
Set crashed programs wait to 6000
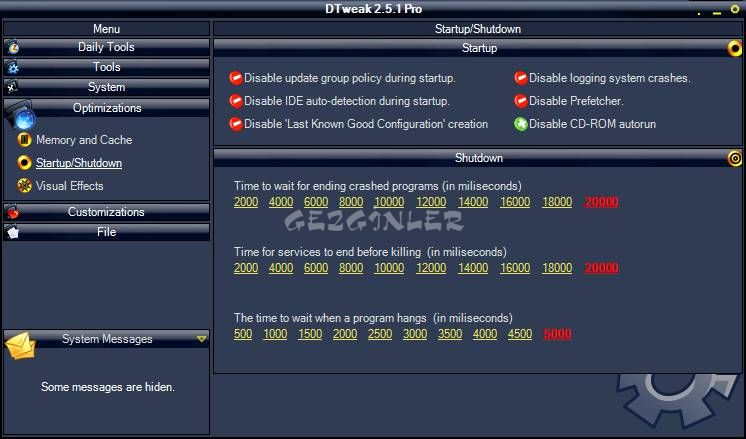coord(316,202)
